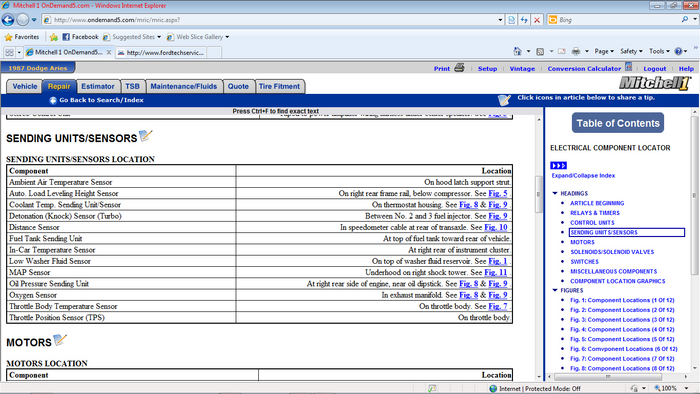Click the Add to Favorites bar icon
700x394 pixels.
tap(54, 37)
